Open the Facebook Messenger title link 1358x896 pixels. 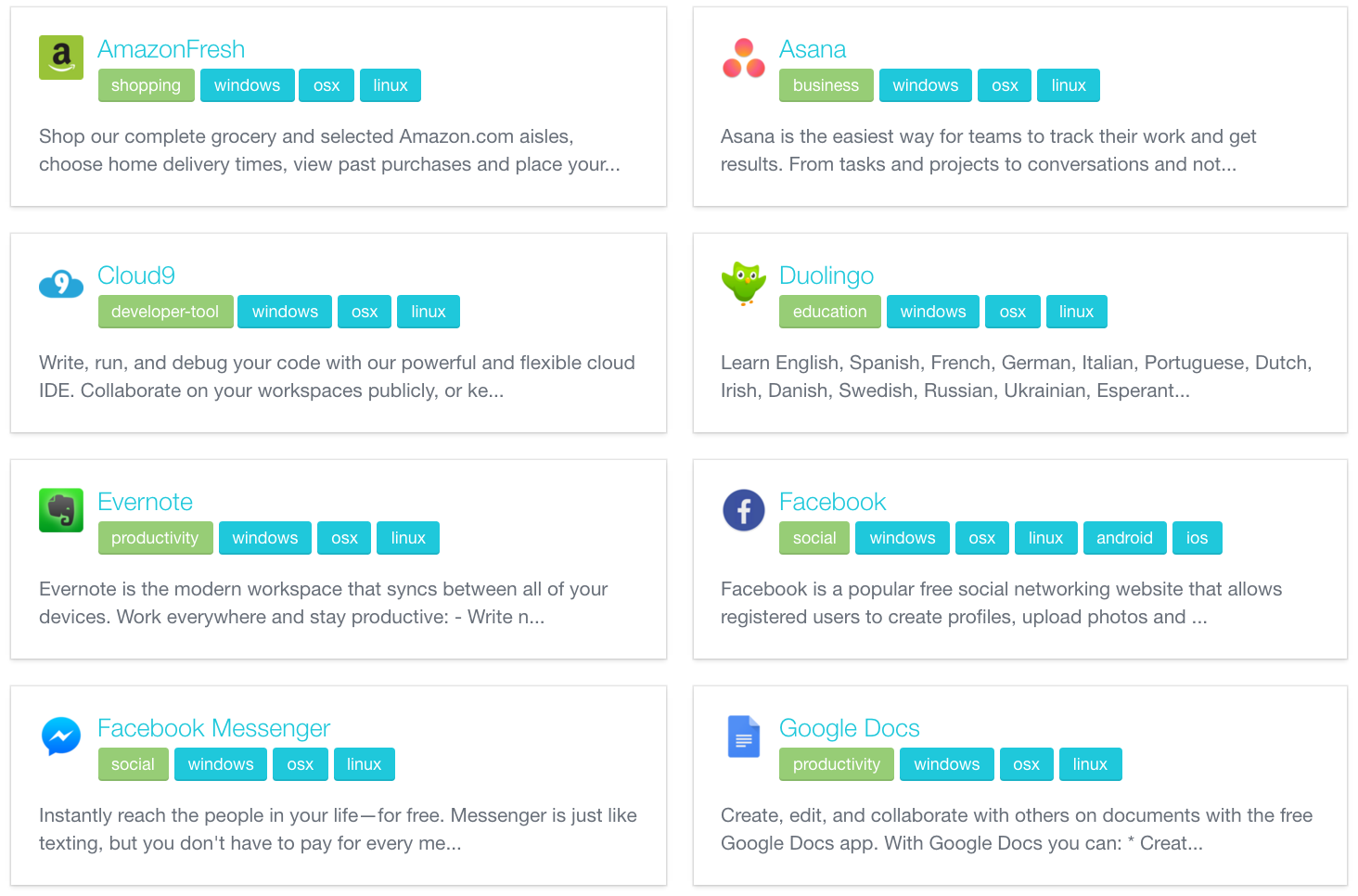click(x=213, y=728)
